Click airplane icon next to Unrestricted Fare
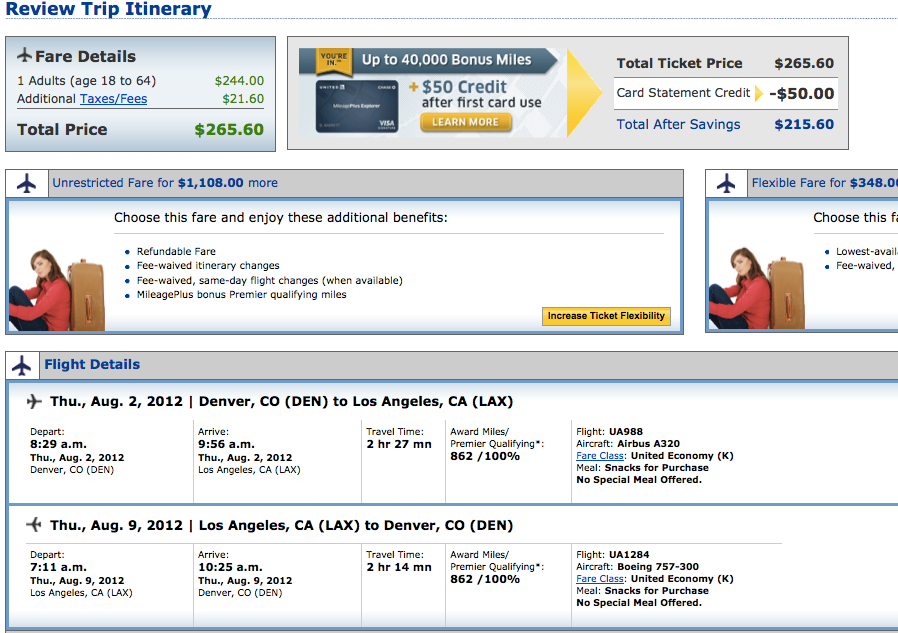The image size is (898, 633). (x=26, y=184)
